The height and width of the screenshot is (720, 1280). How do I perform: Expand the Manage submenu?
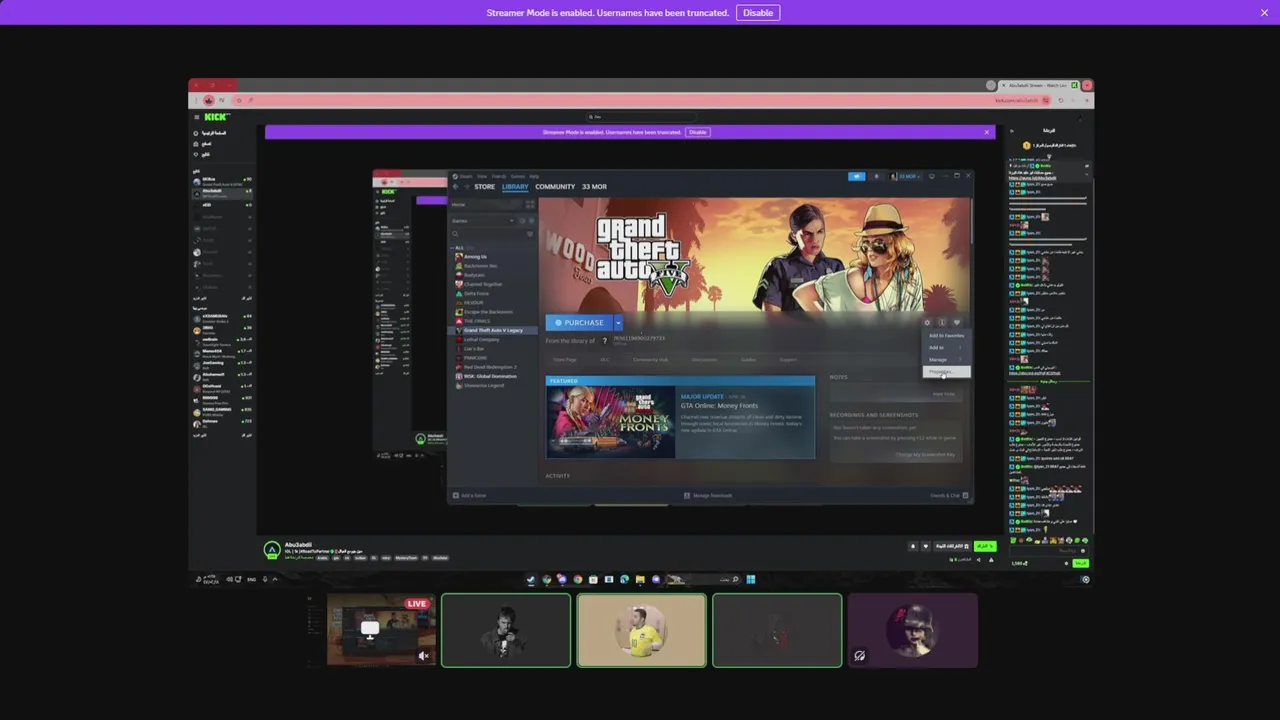coord(947,359)
